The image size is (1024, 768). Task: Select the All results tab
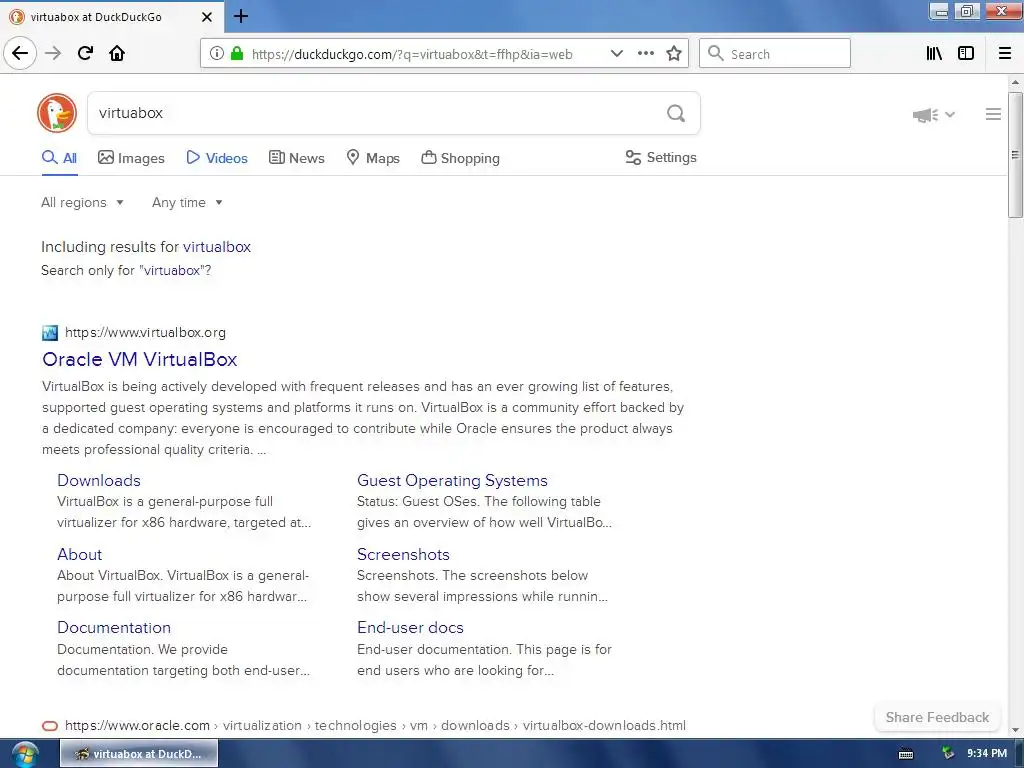(x=59, y=158)
